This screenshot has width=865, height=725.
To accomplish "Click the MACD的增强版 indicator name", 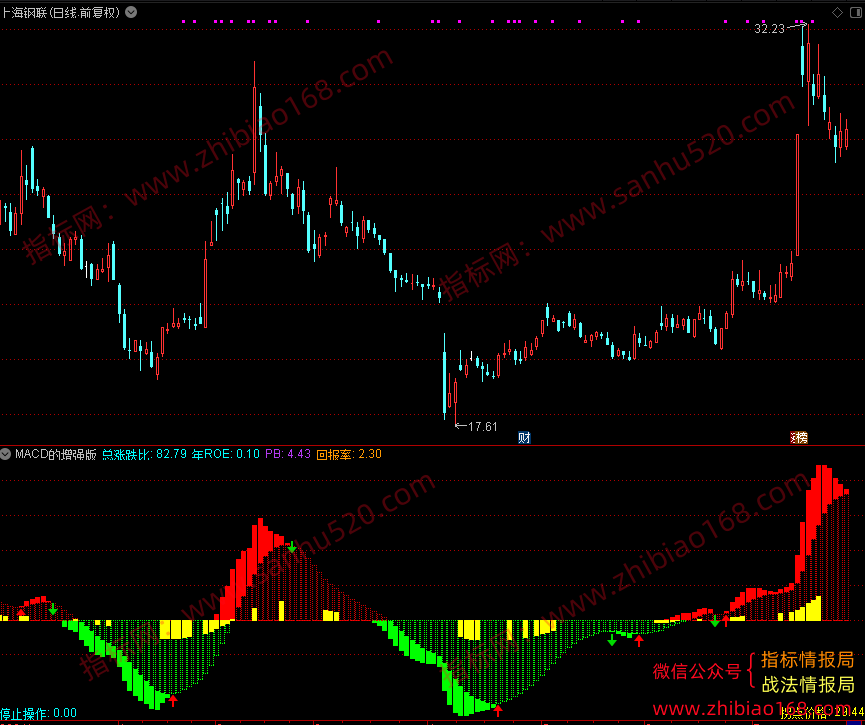I will (56, 454).
